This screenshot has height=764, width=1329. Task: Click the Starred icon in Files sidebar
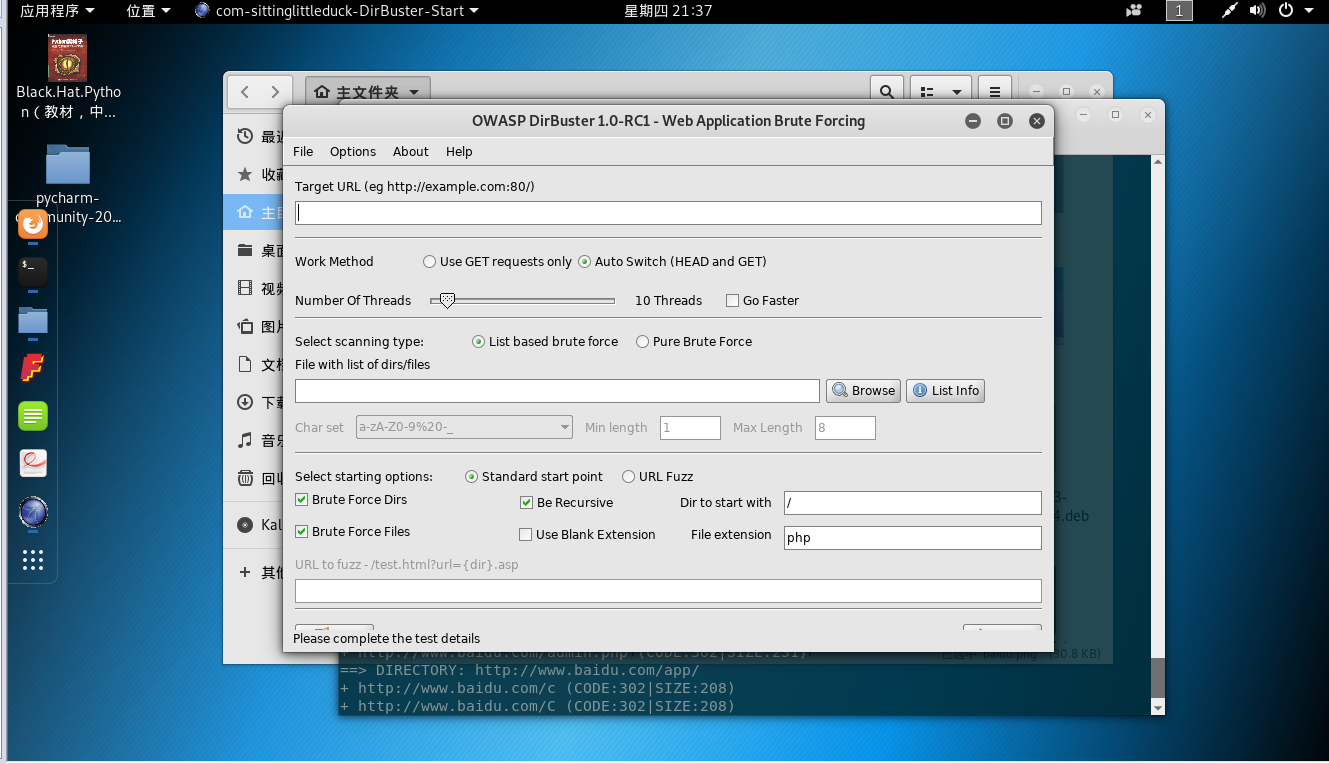(x=244, y=174)
